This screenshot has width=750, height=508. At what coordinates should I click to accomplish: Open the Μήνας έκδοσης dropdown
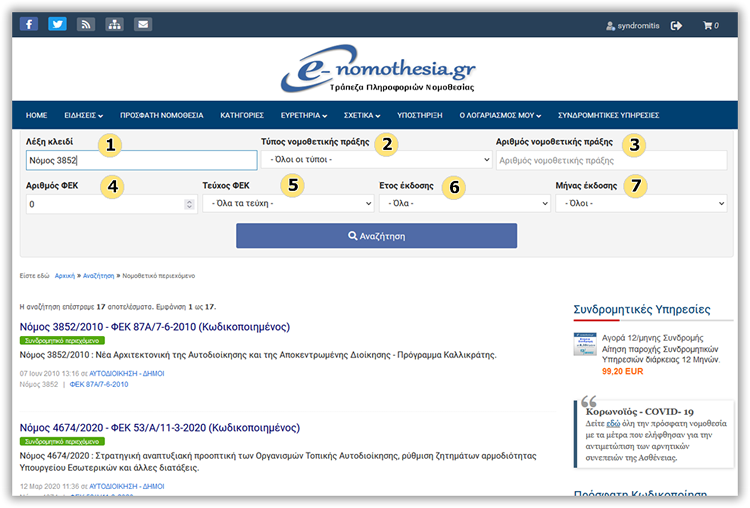[x=640, y=204]
